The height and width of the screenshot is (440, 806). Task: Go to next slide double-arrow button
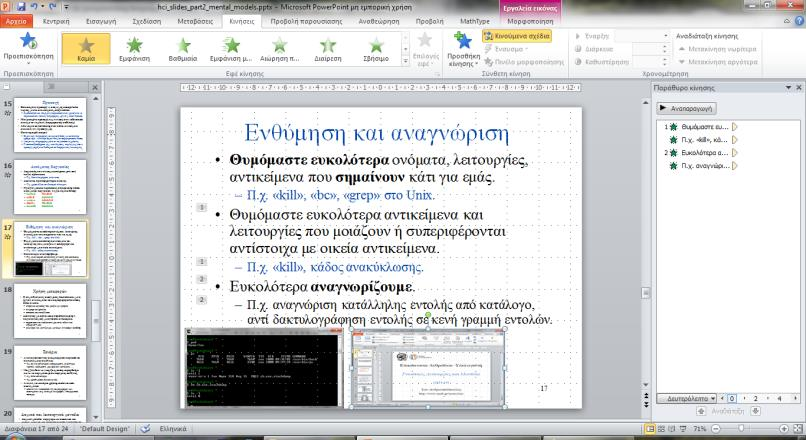[x=647, y=405]
